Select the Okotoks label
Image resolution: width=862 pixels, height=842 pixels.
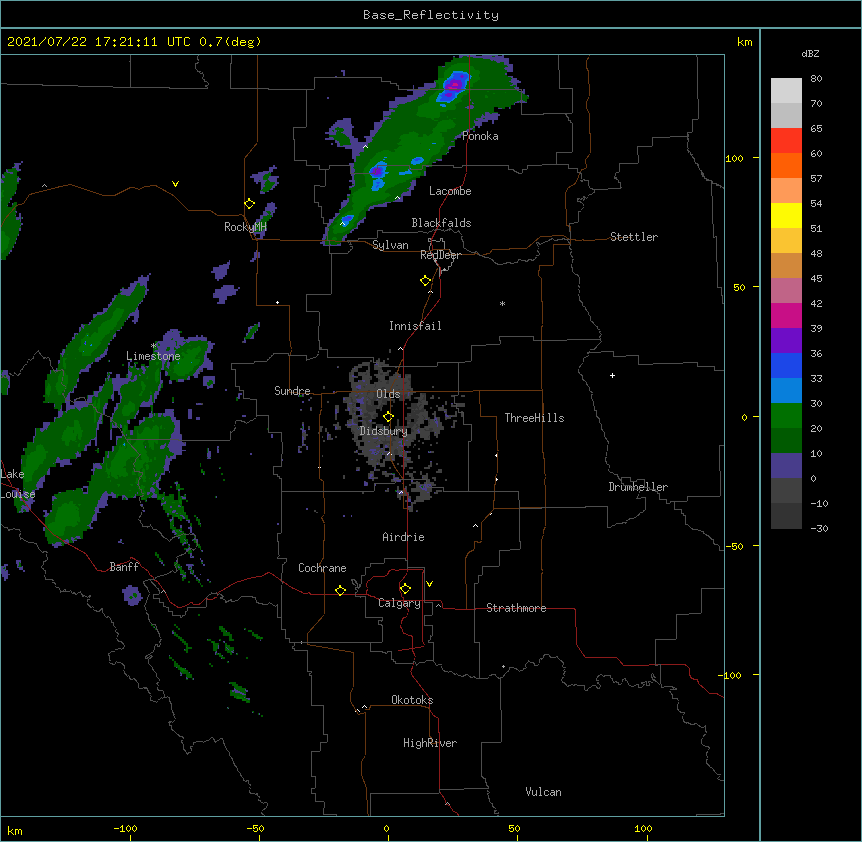412,700
